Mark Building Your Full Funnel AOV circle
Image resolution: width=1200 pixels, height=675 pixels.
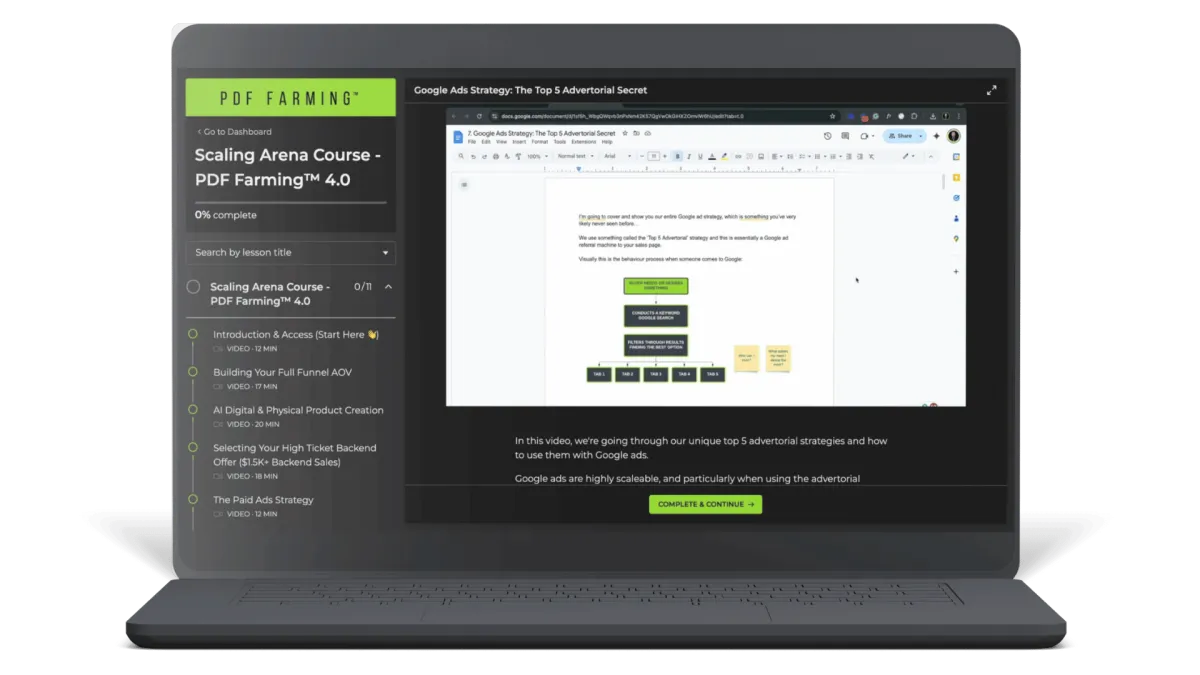(x=193, y=372)
